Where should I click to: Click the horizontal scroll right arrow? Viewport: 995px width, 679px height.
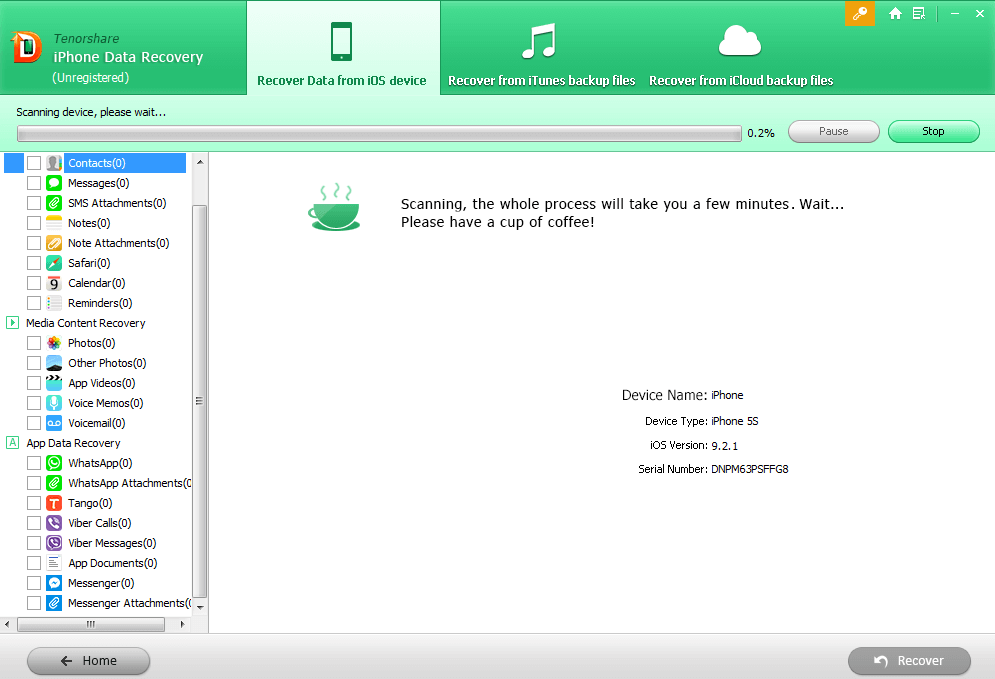(183, 624)
